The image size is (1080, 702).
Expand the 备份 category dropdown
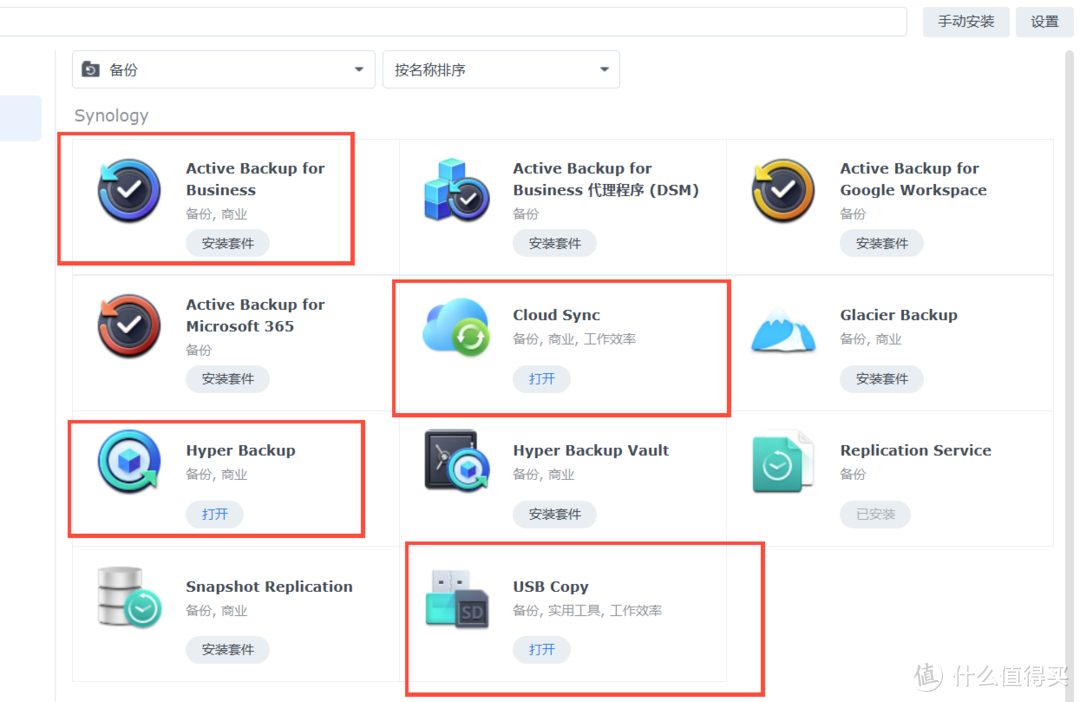click(x=223, y=69)
